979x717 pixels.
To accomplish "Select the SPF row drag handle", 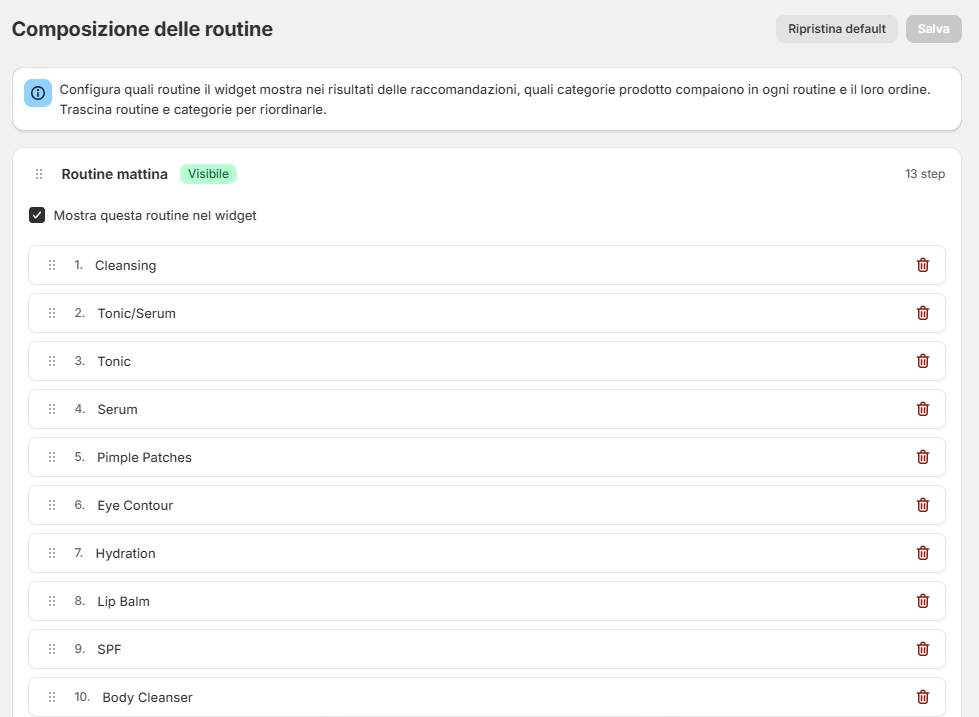I will coord(52,649).
